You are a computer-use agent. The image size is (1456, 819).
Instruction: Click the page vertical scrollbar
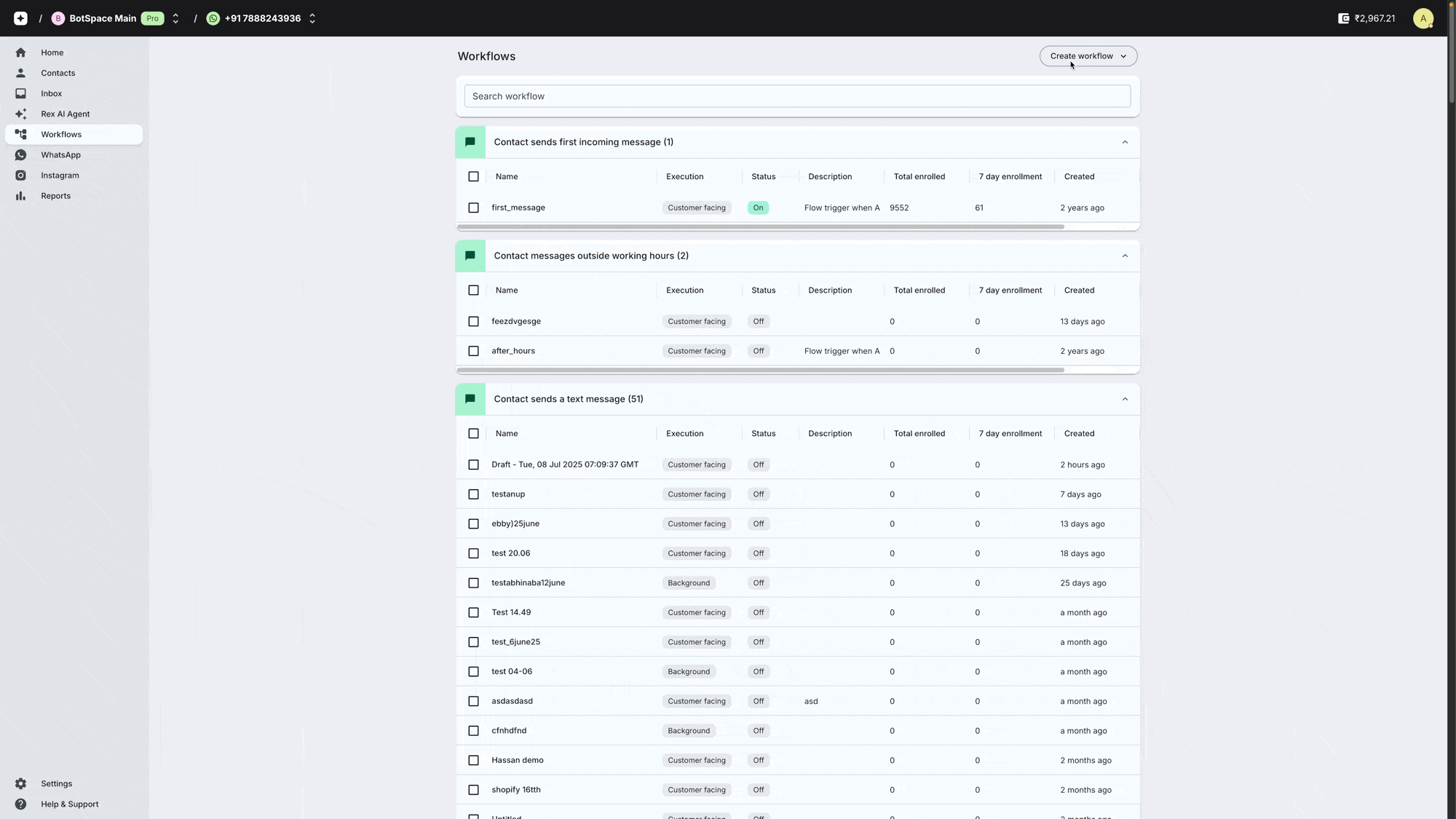[x=1452, y=55]
